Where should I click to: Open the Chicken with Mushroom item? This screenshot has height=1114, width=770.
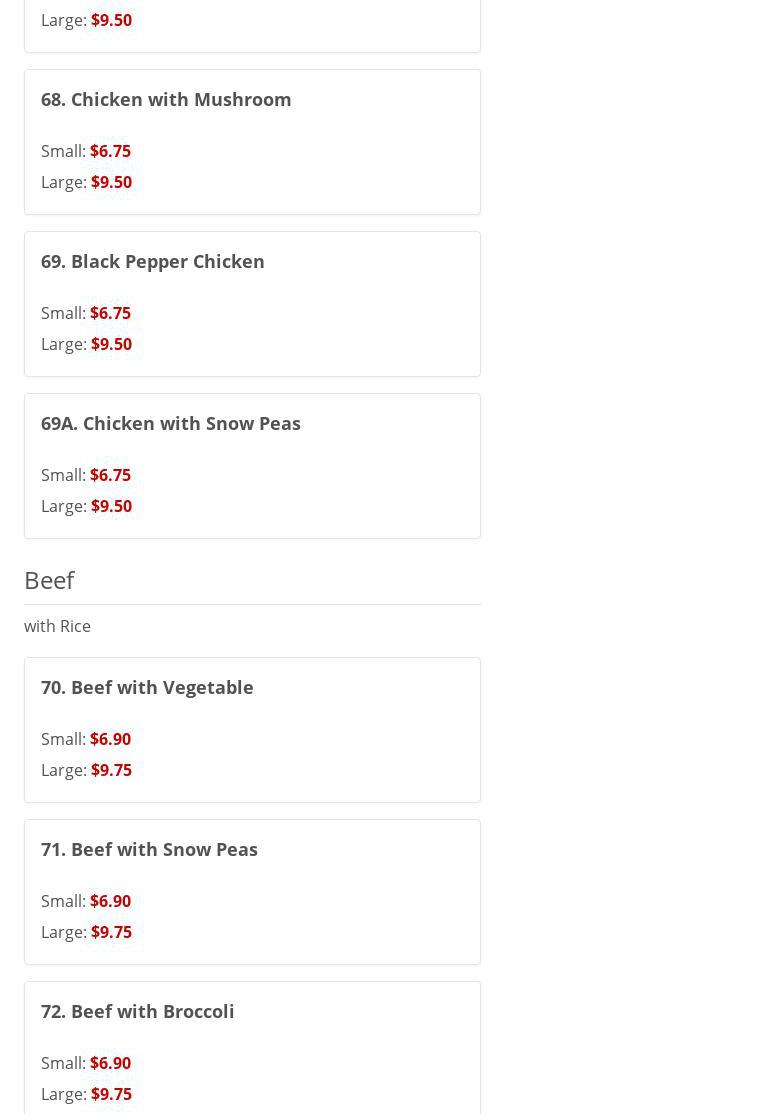pos(166,99)
